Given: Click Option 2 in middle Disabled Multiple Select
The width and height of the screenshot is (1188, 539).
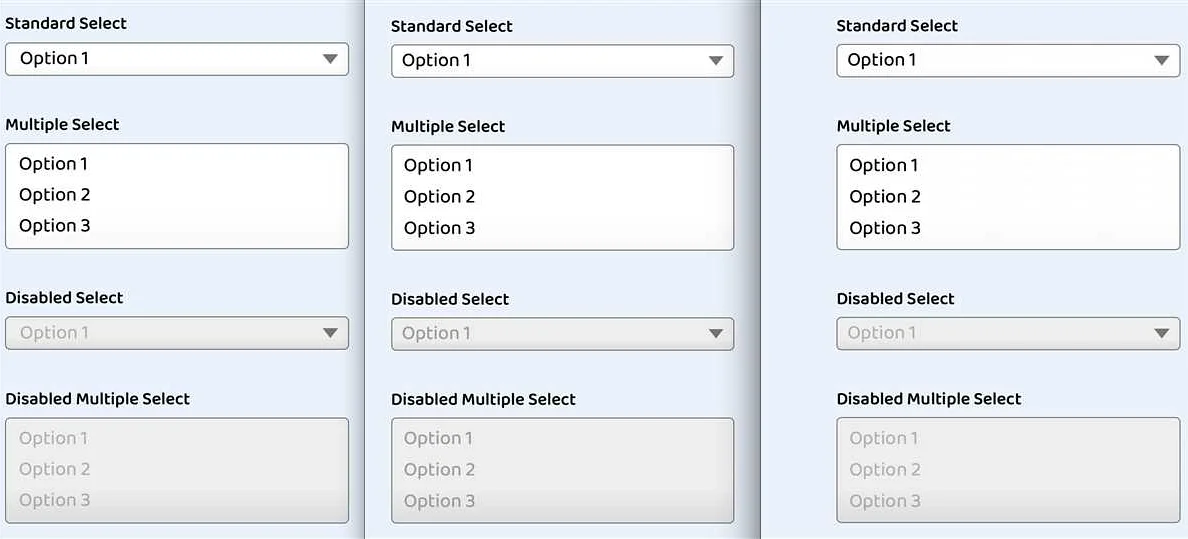Looking at the screenshot, I should point(562,470).
